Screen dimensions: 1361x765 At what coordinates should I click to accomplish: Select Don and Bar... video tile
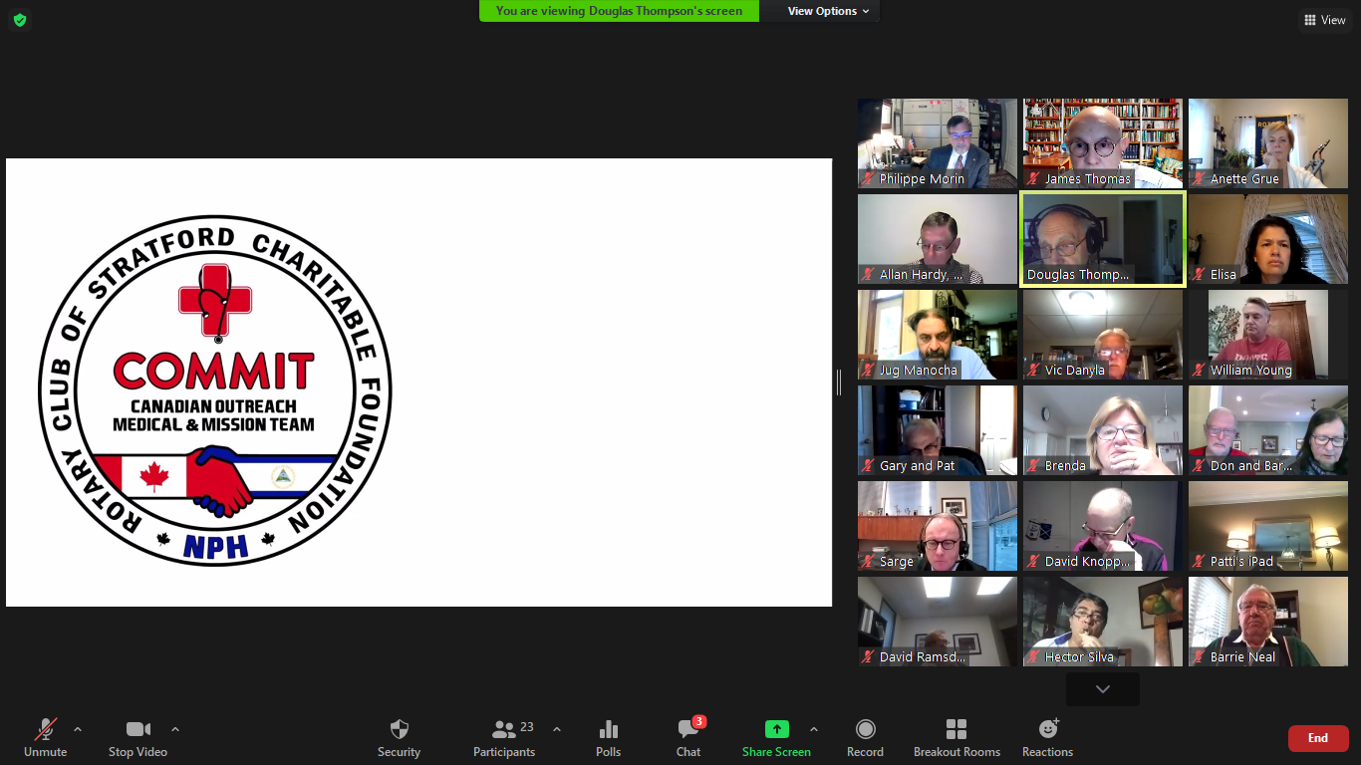click(1268, 430)
